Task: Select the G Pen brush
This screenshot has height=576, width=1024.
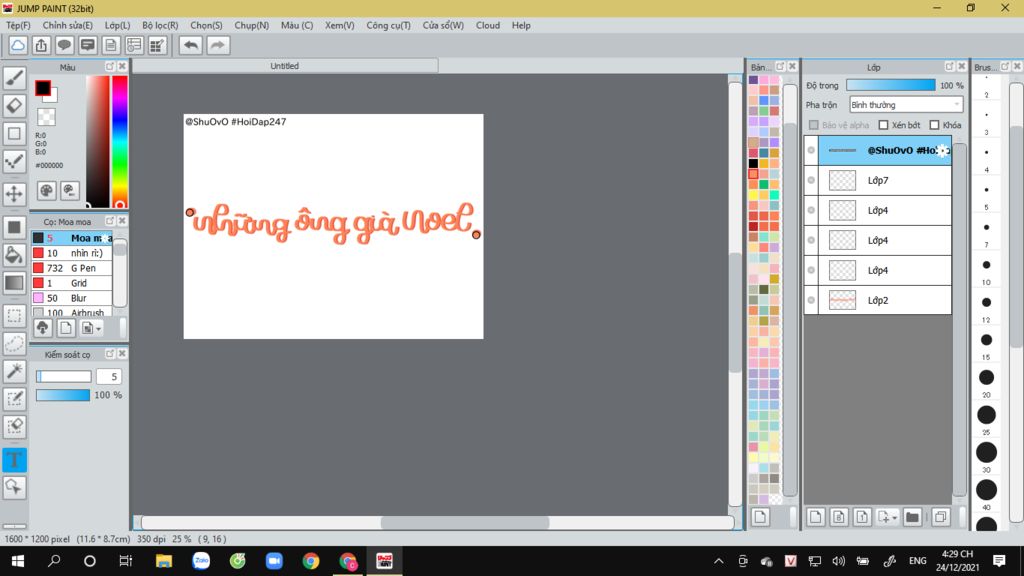Action: [72, 268]
